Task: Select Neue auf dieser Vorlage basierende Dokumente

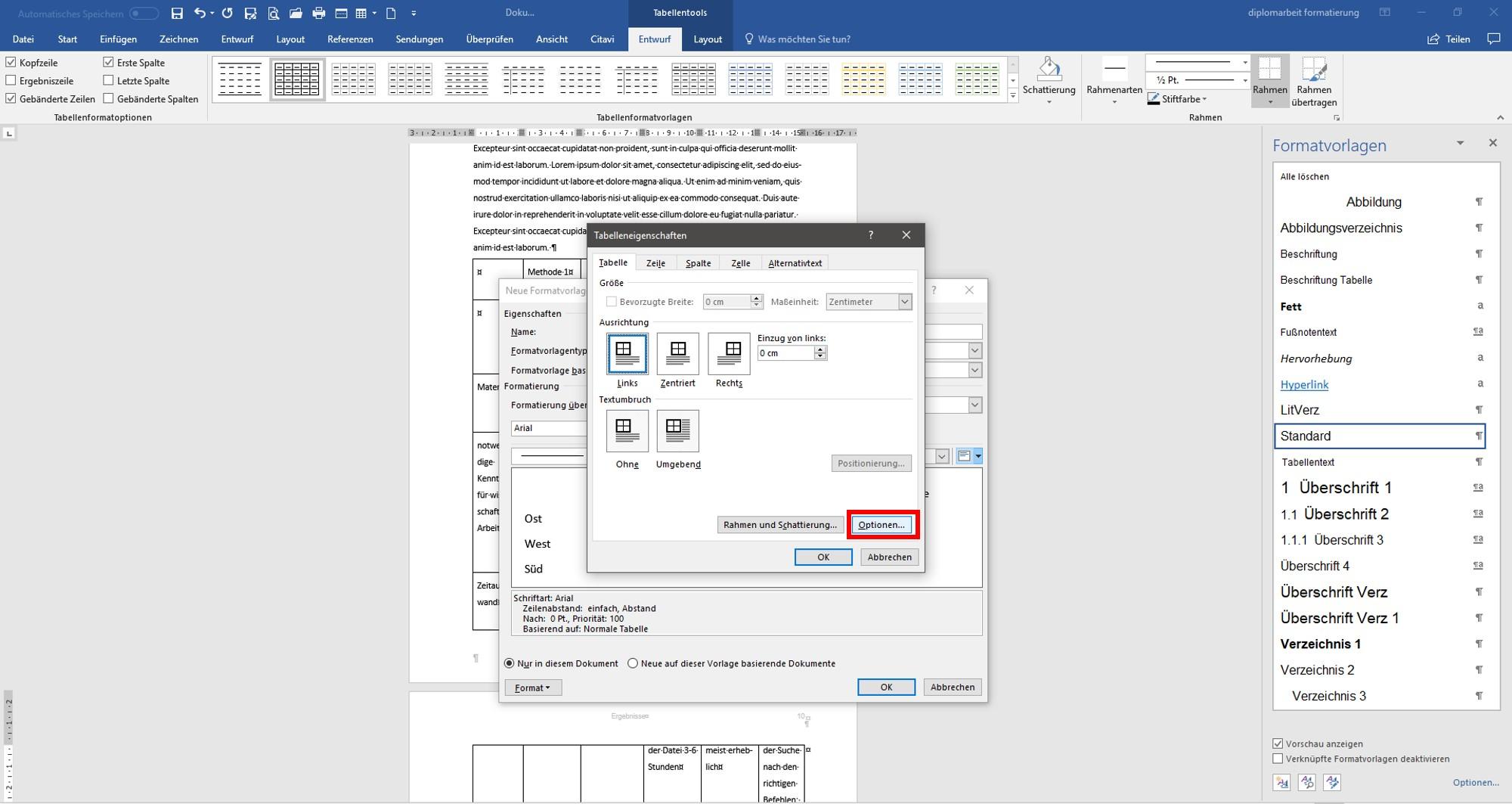Action: click(633, 663)
